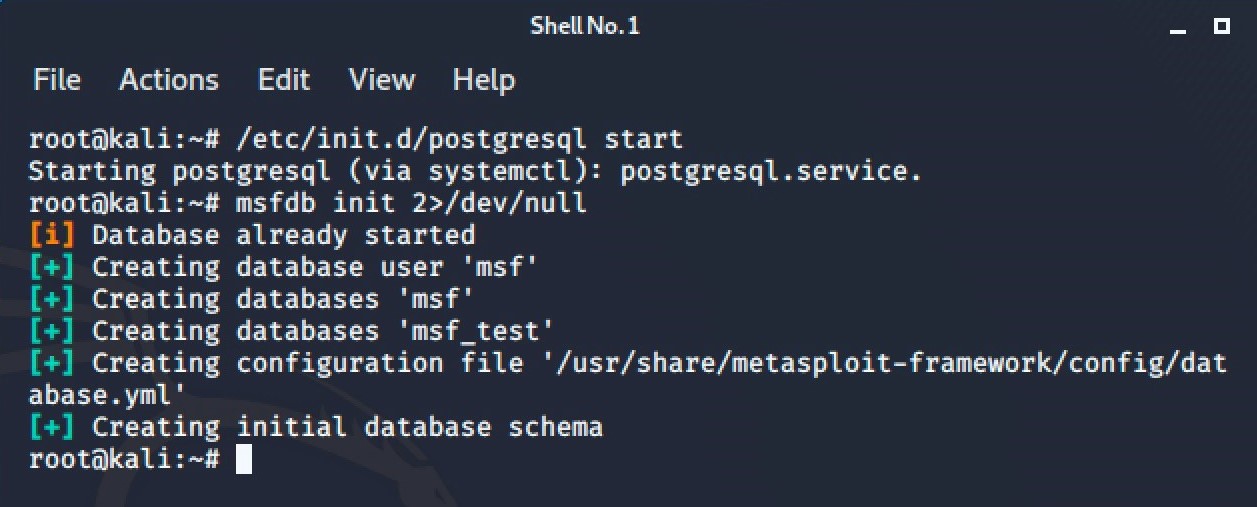Open the View menu
This screenshot has height=507, width=1257.
pos(381,80)
